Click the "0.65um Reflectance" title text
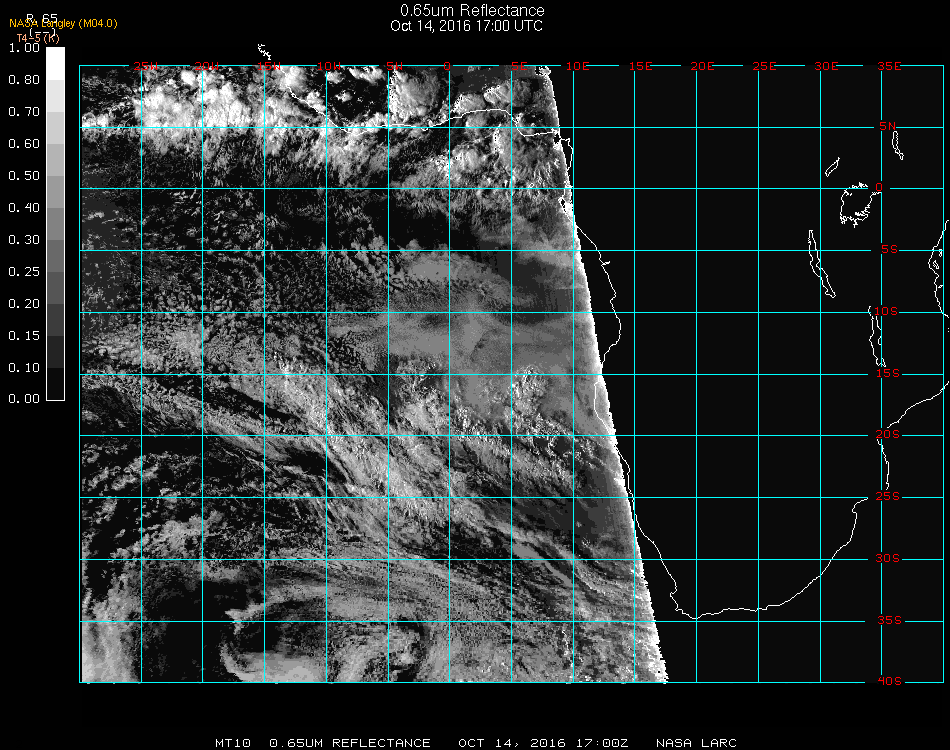Image resolution: width=950 pixels, height=750 pixels. 472,10
